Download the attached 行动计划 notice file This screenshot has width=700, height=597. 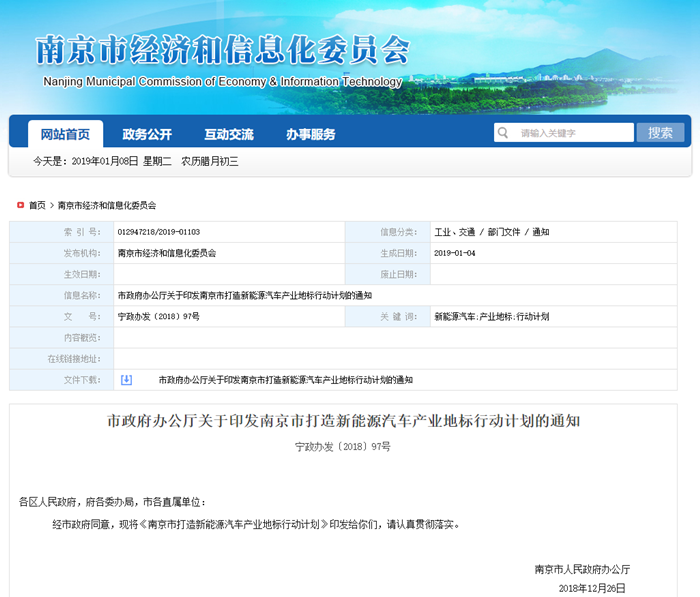point(285,380)
